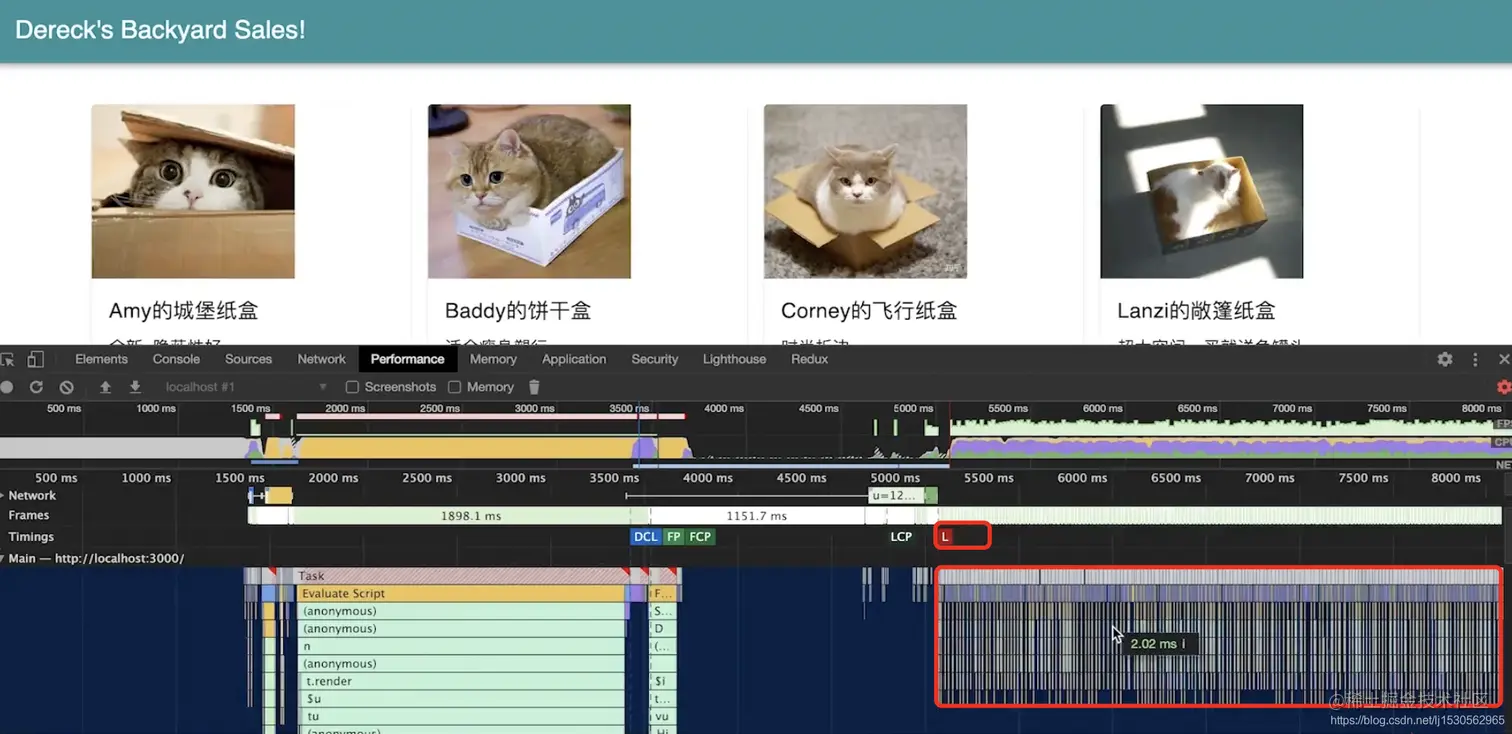This screenshot has height=734, width=1512.
Task: Open Amy的城堡纸盒 cat image
Action: [193, 191]
